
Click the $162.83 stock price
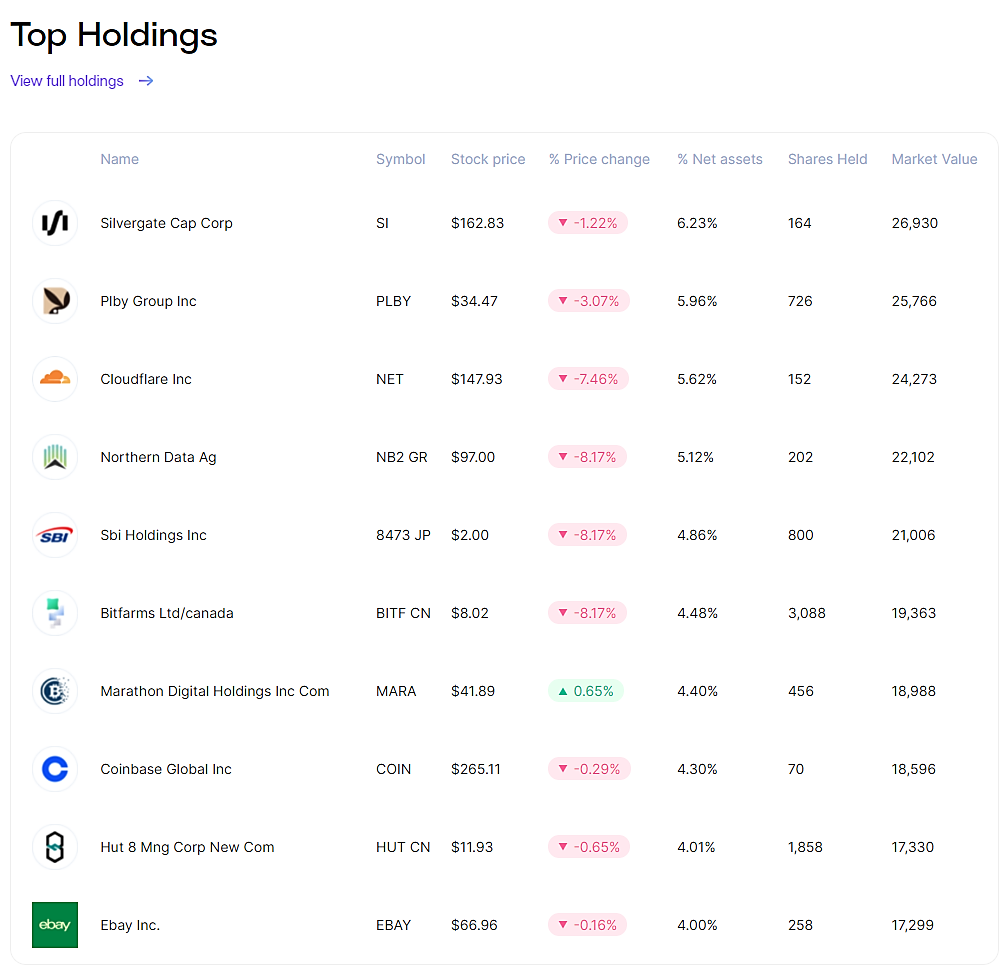[478, 223]
